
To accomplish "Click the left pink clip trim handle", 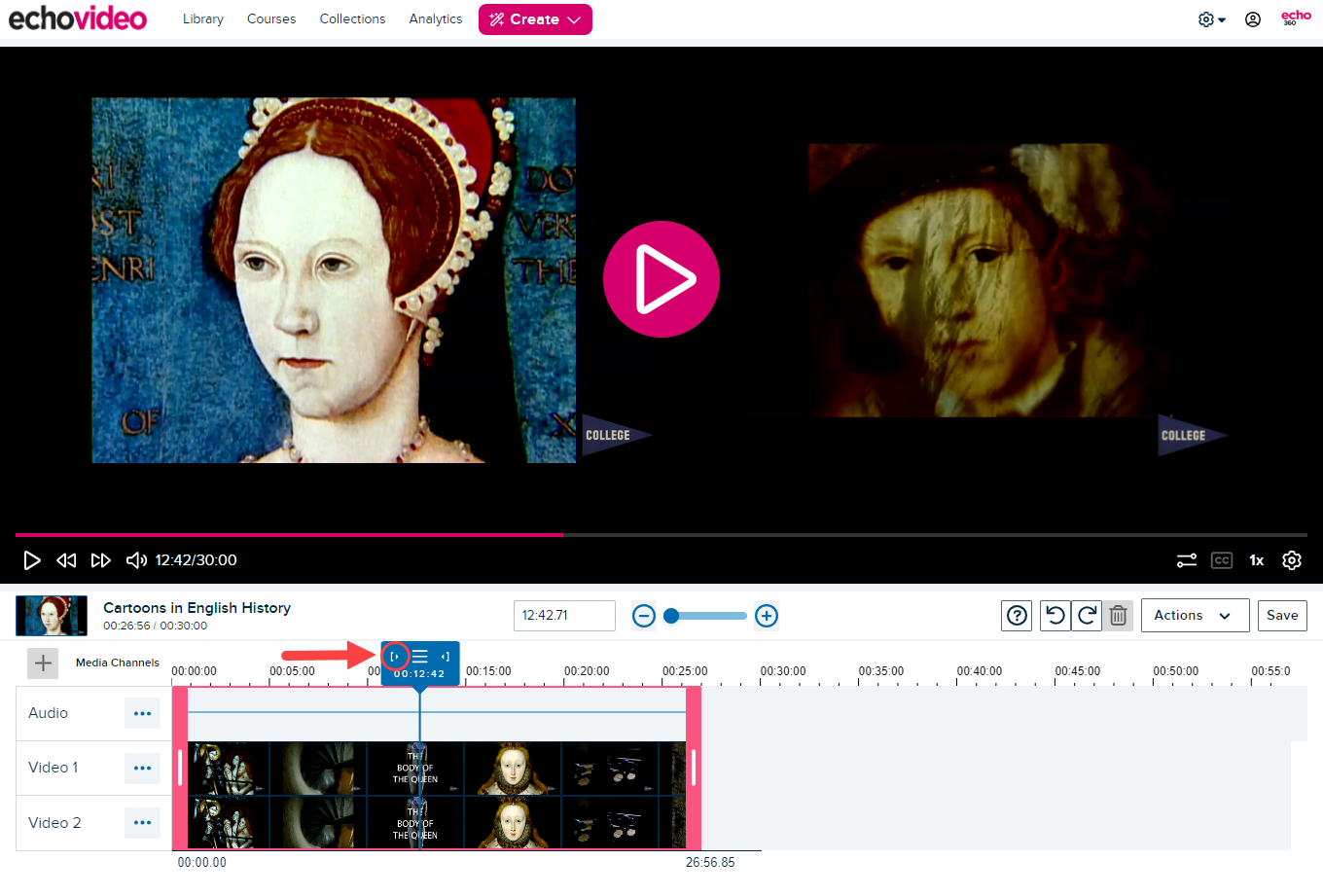I will pyautogui.click(x=180, y=768).
